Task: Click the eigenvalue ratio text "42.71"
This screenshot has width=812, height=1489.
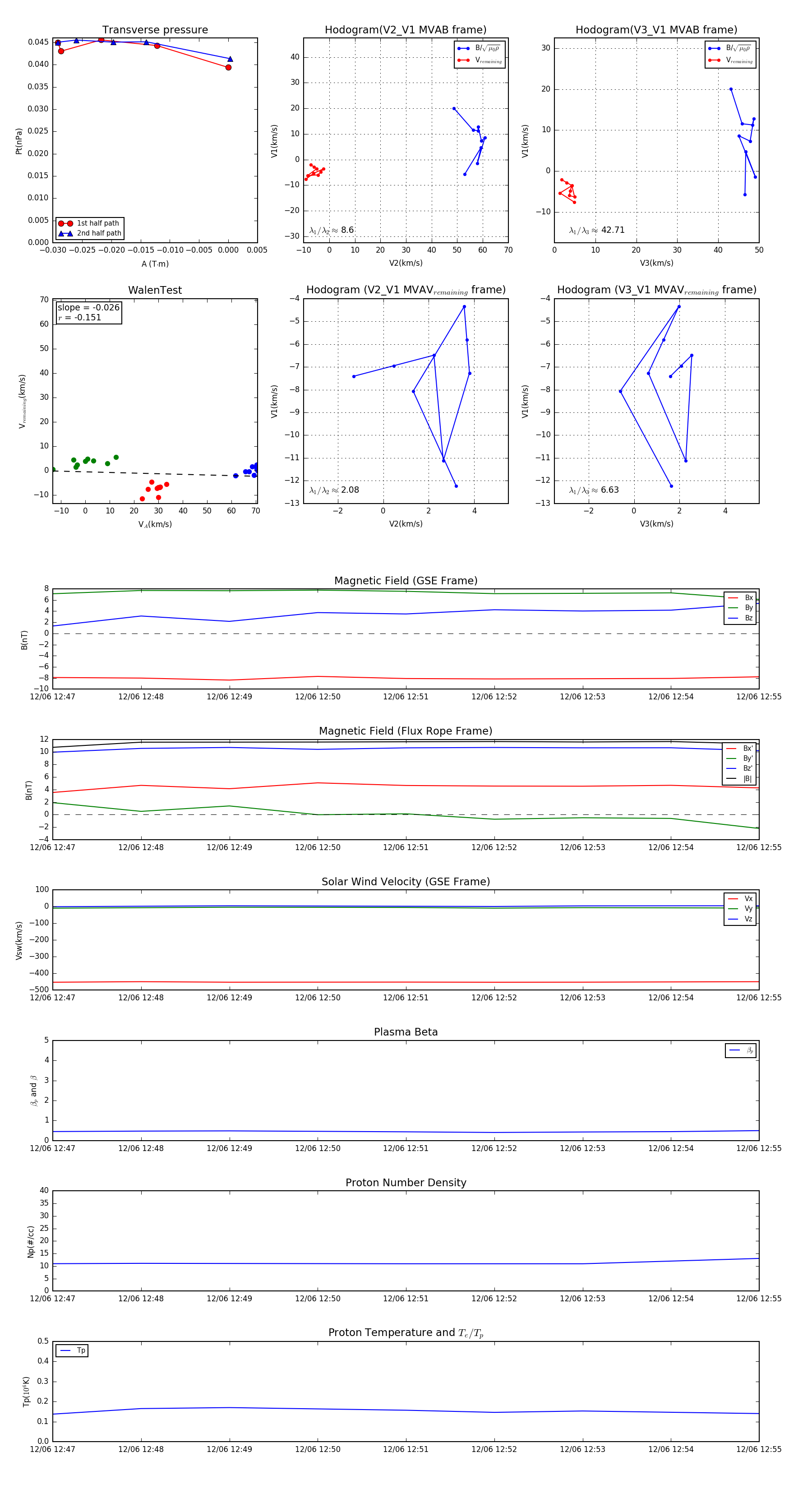Action: click(x=613, y=230)
